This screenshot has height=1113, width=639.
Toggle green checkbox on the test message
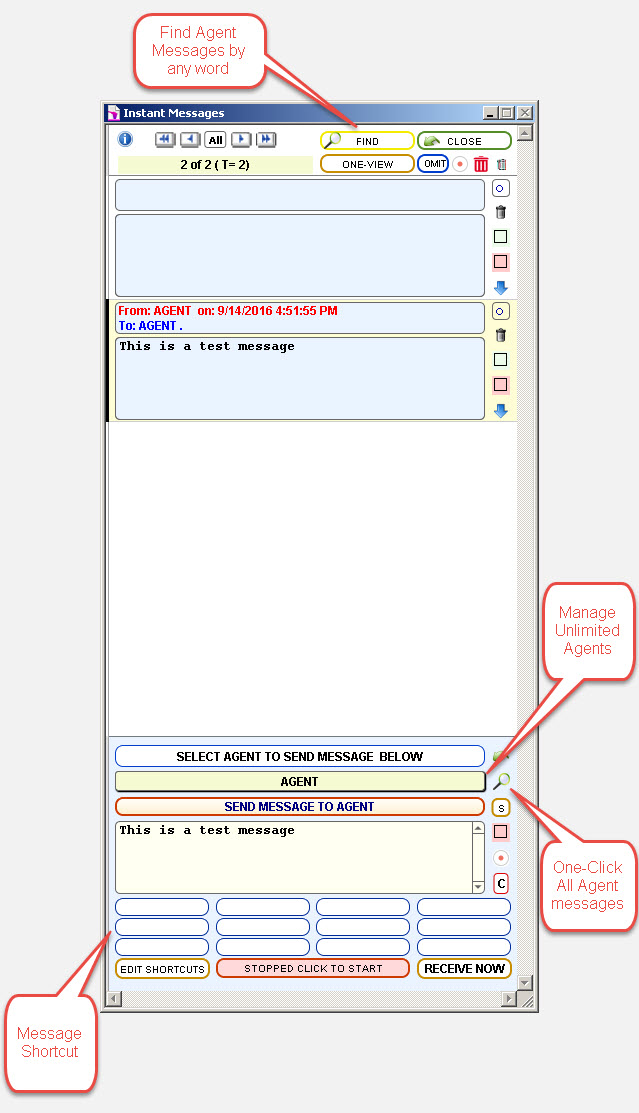coord(501,360)
